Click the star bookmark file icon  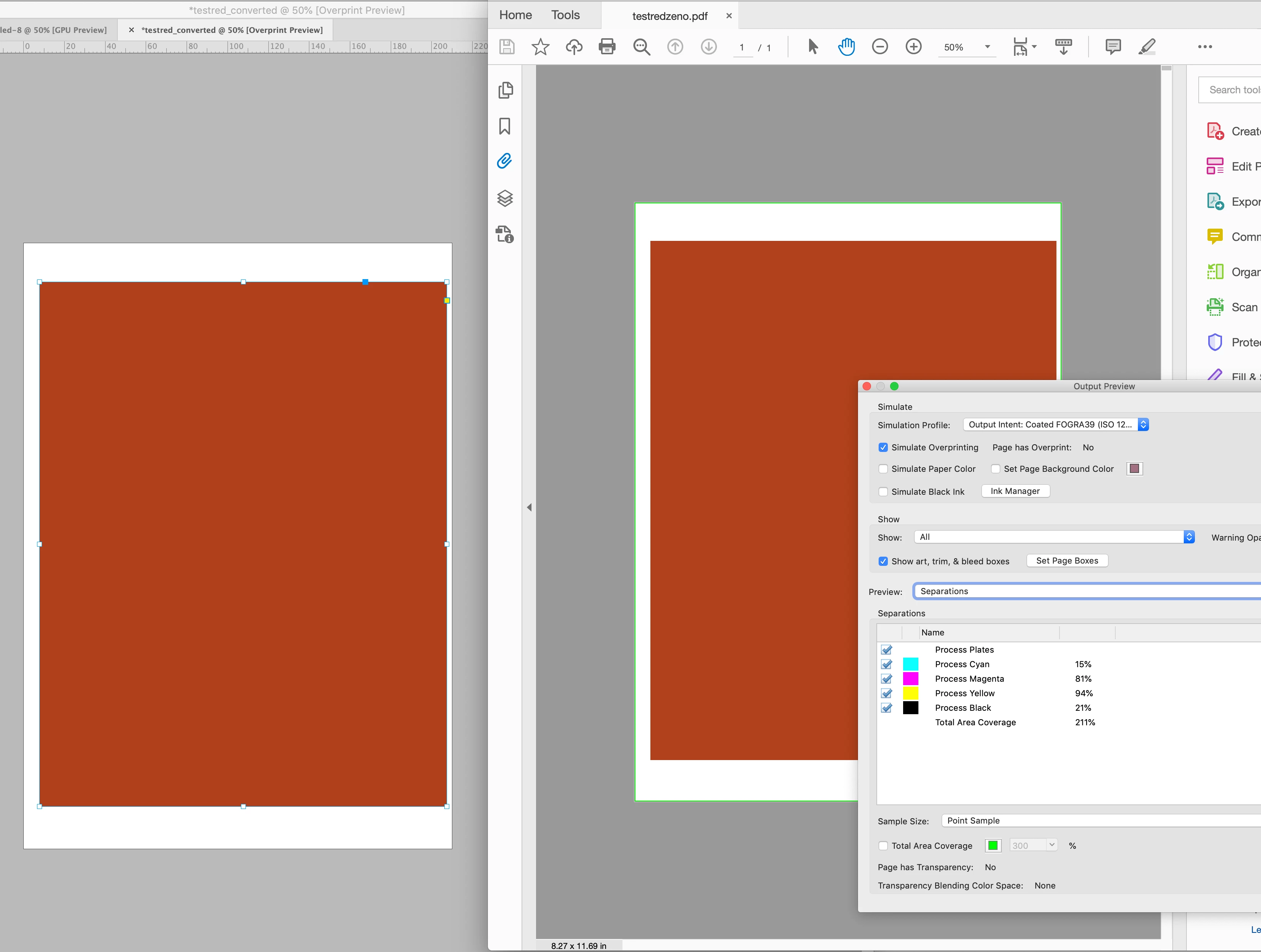click(540, 47)
